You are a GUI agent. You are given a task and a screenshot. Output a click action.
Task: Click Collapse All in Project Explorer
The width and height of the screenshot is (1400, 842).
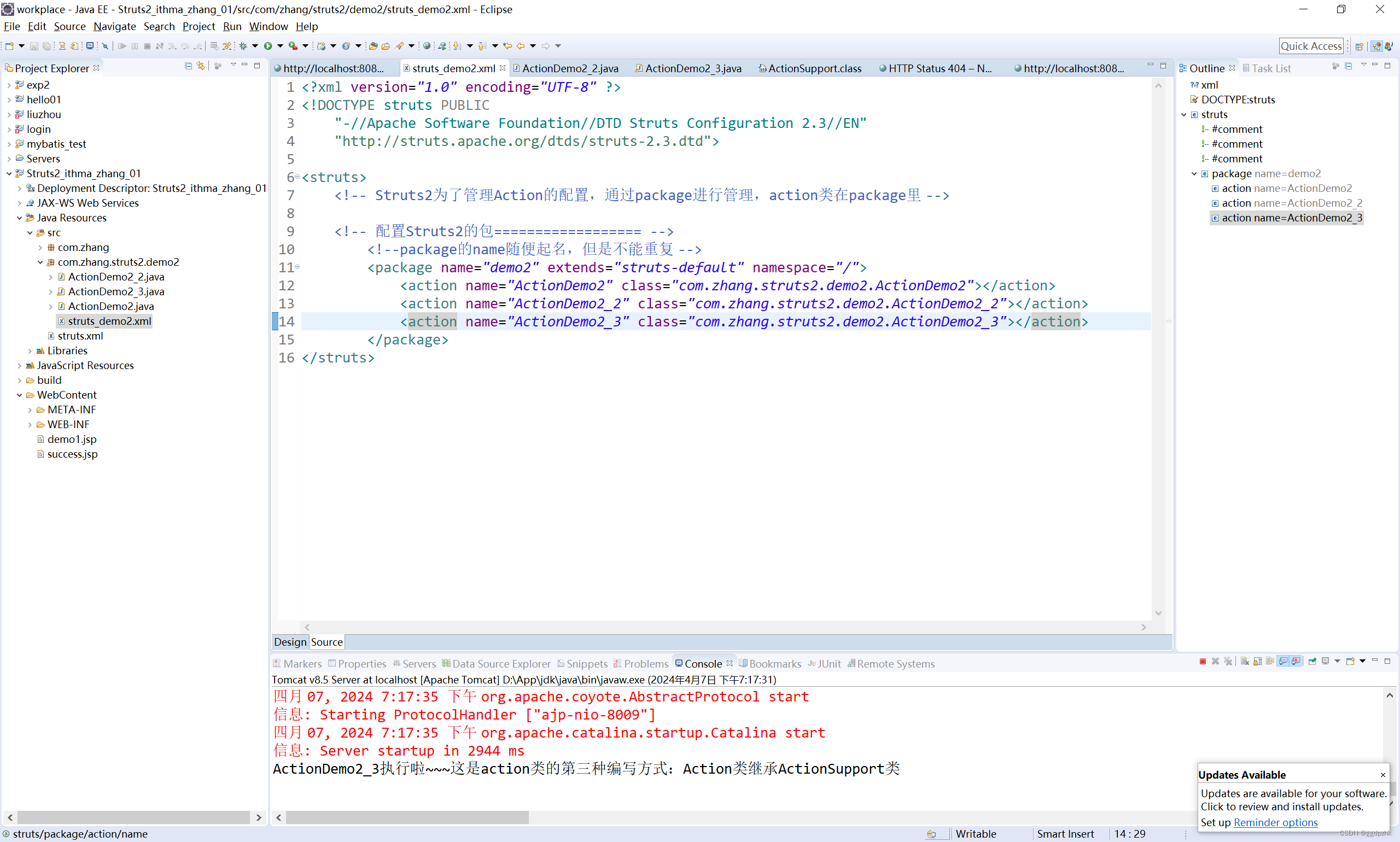(x=189, y=66)
